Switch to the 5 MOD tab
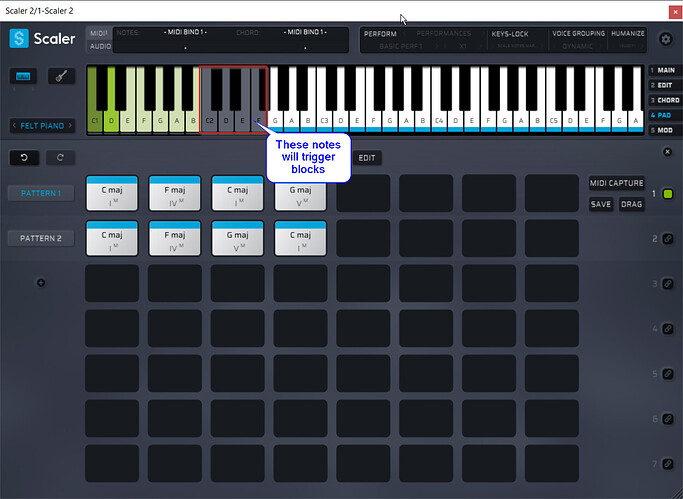 click(x=665, y=130)
